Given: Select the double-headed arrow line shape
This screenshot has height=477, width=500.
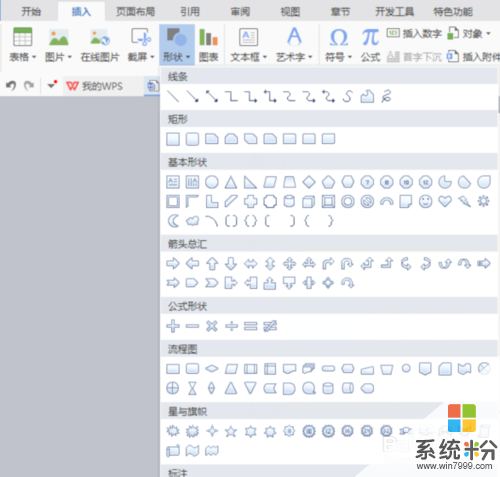Looking at the screenshot, I should (x=212, y=96).
